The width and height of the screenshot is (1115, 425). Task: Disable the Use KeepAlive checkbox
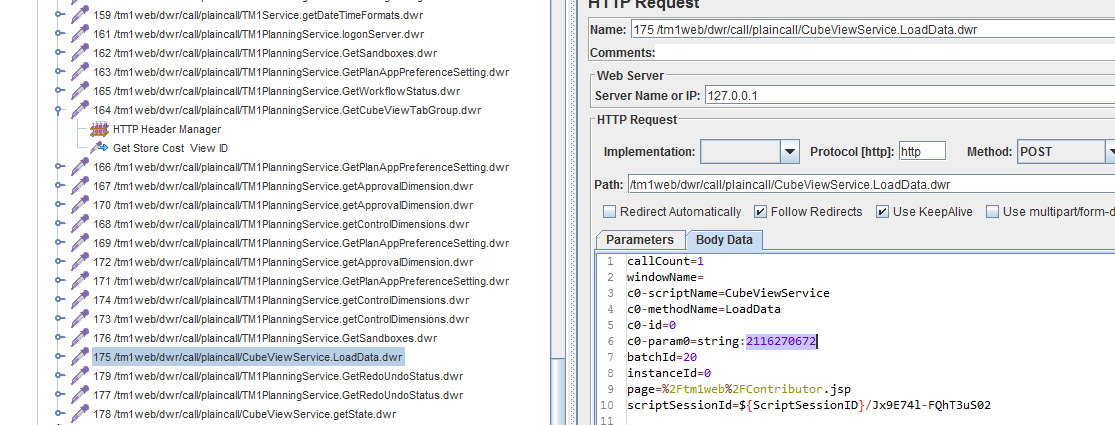[x=882, y=212]
